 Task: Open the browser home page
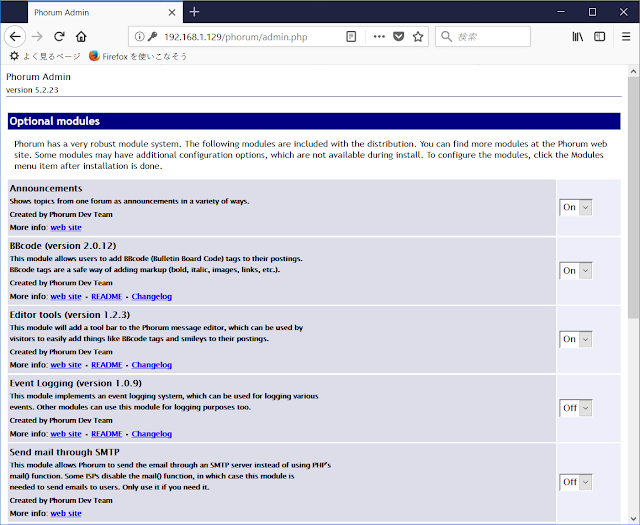(x=81, y=37)
